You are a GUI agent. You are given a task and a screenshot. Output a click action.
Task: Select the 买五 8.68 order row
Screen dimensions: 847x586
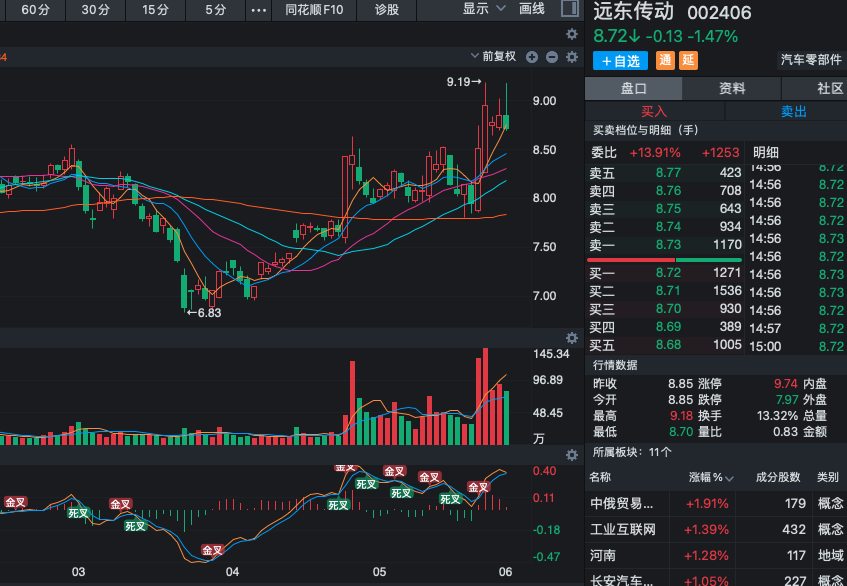point(665,345)
